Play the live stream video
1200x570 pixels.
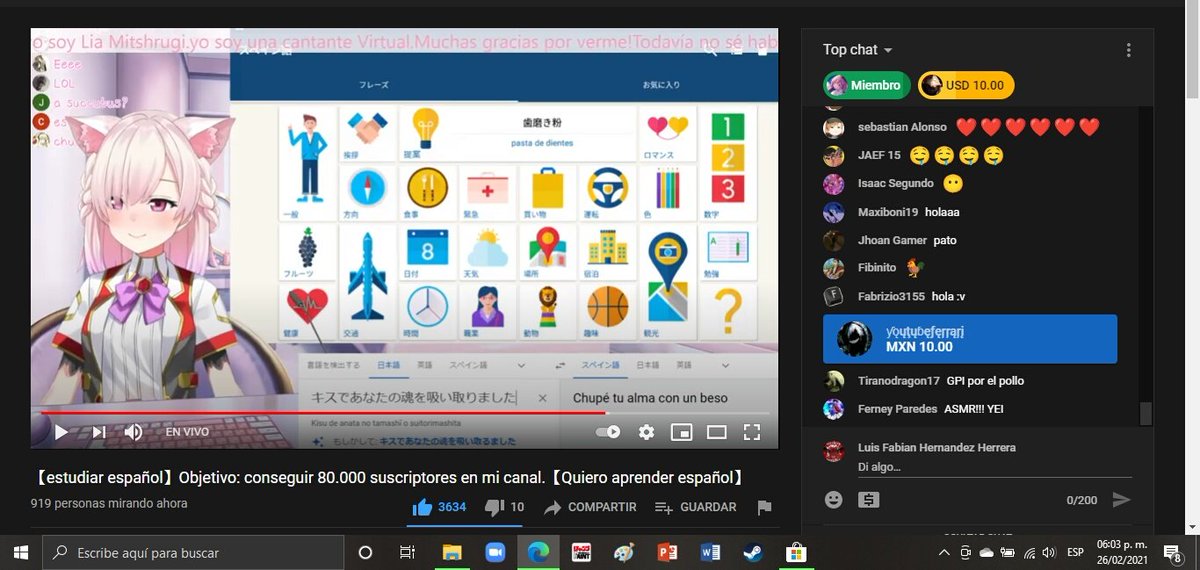(61, 432)
